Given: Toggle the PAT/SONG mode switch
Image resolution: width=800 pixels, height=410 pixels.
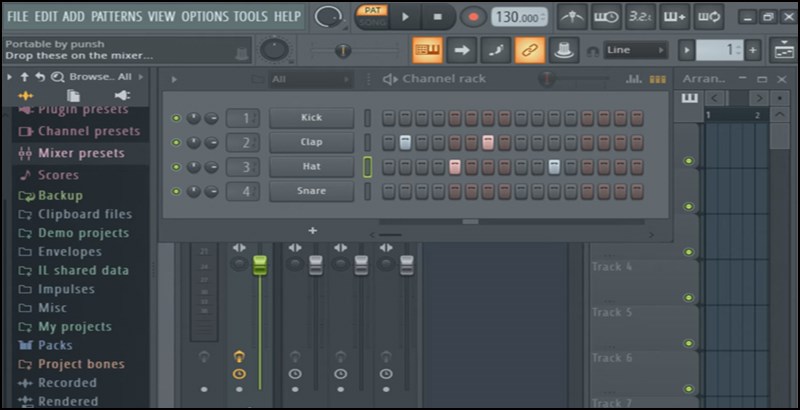Looking at the screenshot, I should (x=370, y=16).
